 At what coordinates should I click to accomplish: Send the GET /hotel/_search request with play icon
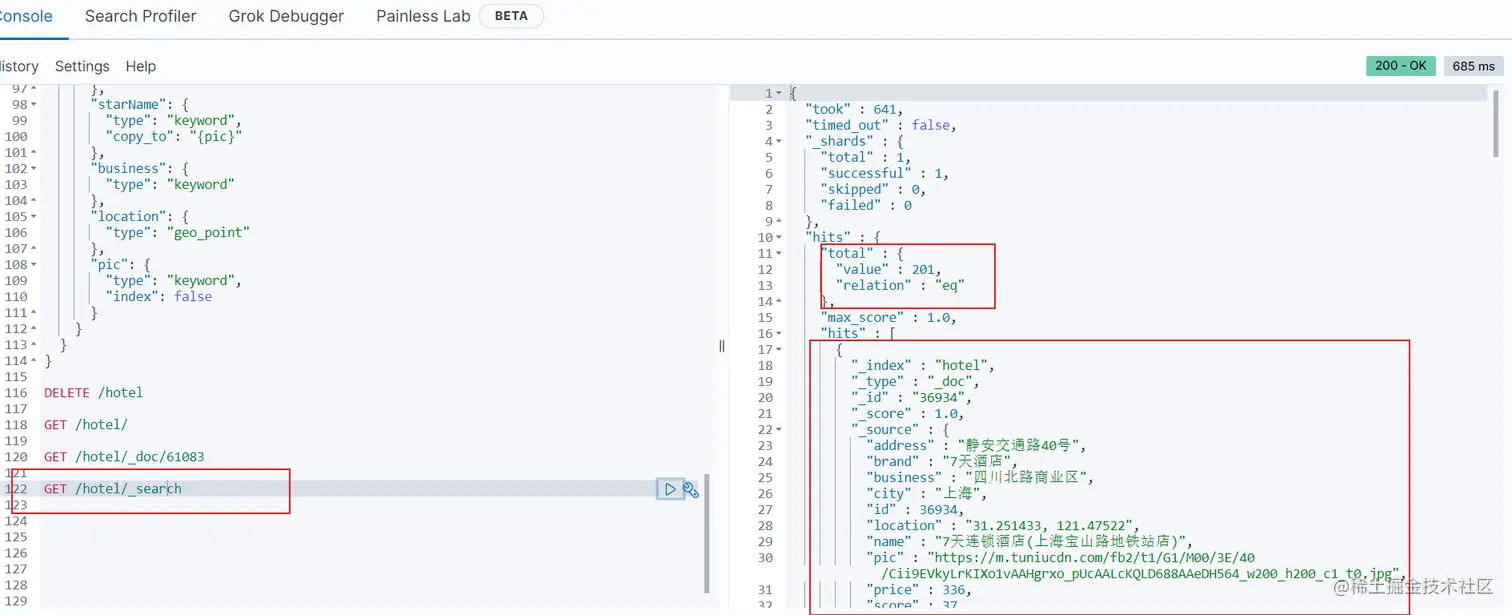(670, 489)
